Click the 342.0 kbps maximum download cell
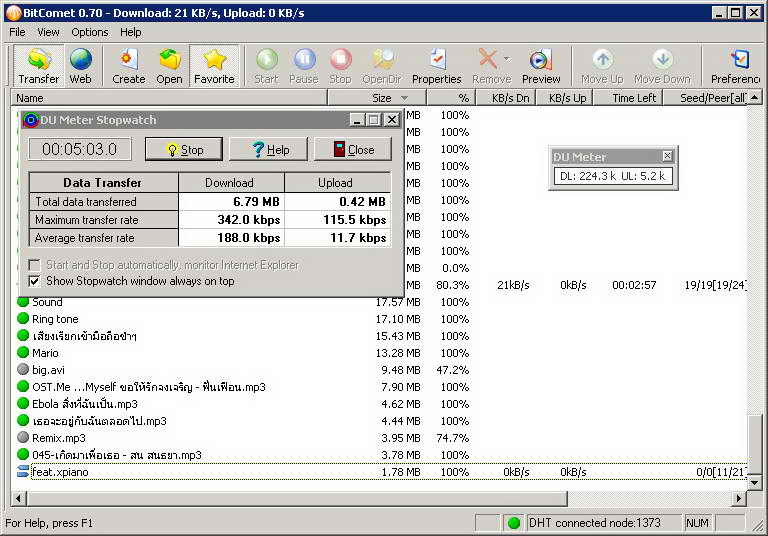This screenshot has height=536, width=768. pyautogui.click(x=231, y=219)
